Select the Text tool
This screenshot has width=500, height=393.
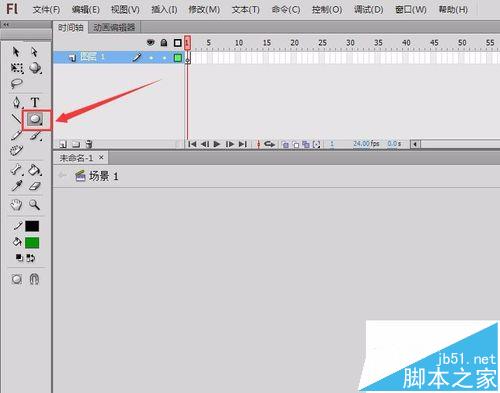35,102
